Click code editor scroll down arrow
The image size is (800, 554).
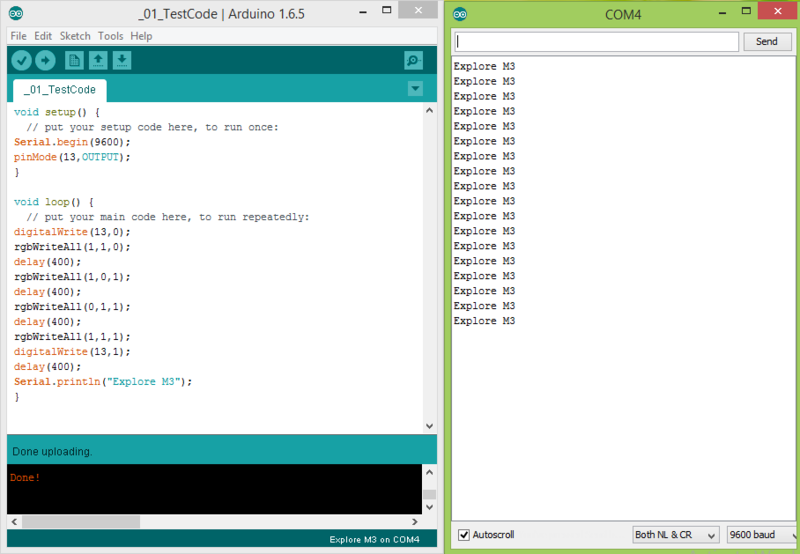point(430,426)
